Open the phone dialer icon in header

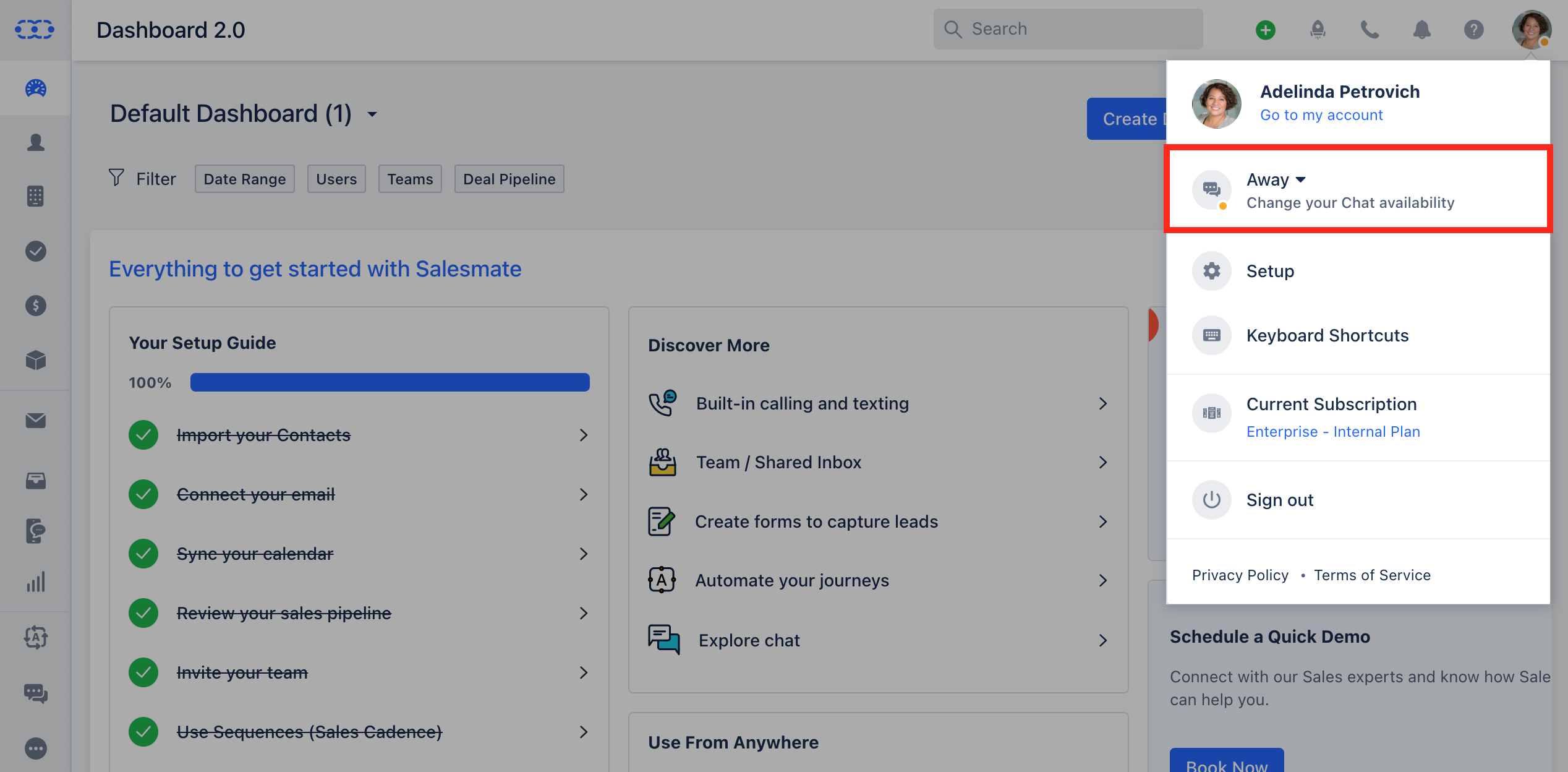click(1370, 30)
